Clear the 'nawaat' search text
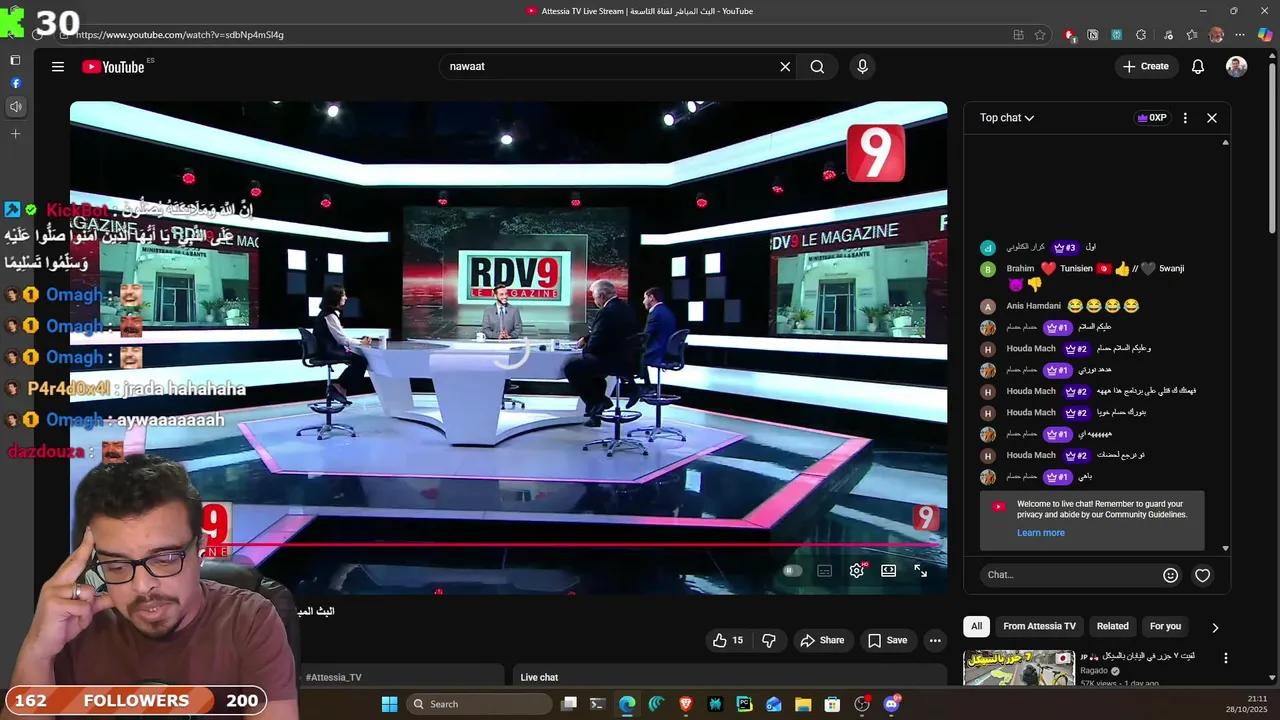This screenshot has width=1280, height=720. tap(785, 67)
